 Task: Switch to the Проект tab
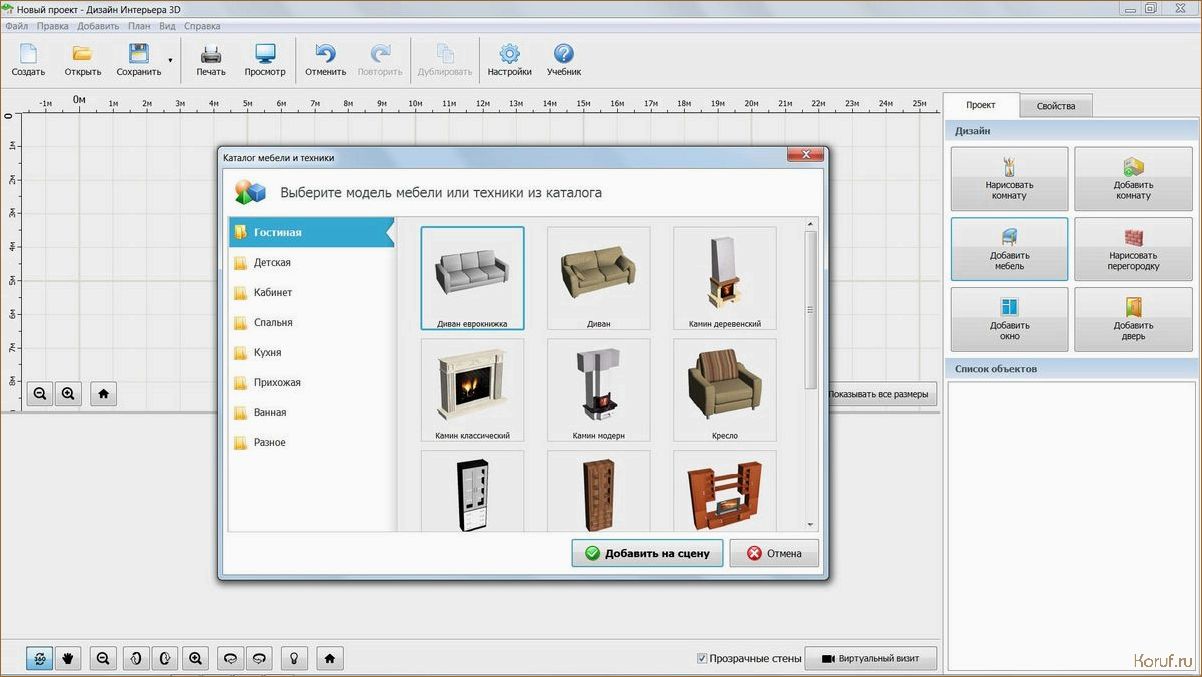981,105
